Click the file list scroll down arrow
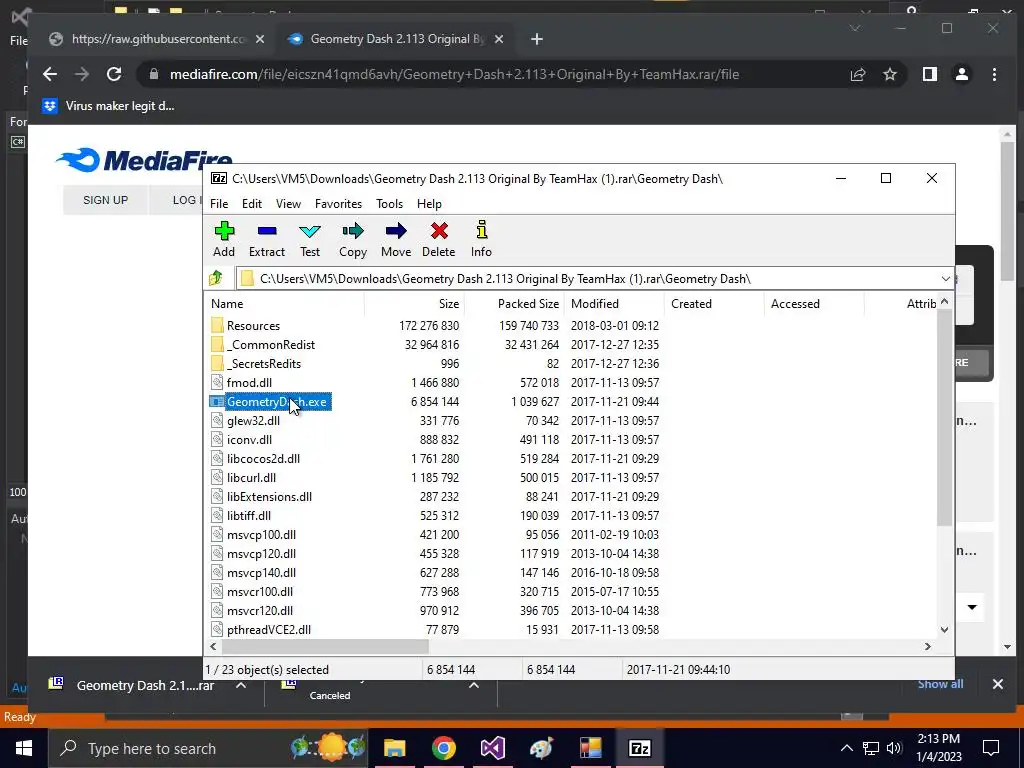The width and height of the screenshot is (1024, 768). pos(944,630)
